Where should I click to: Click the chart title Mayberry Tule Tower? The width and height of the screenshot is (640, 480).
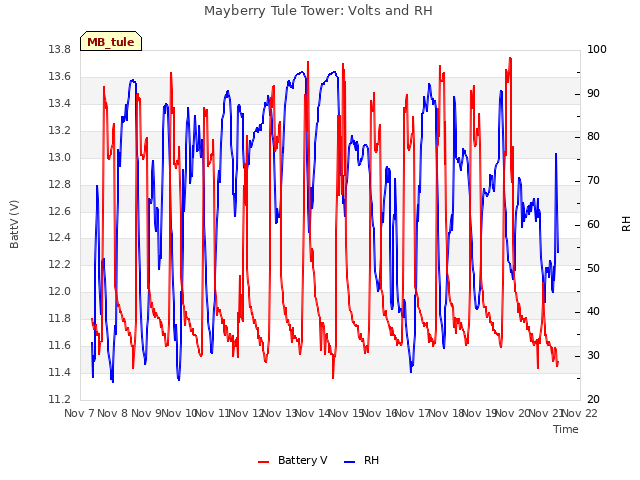(x=318, y=10)
